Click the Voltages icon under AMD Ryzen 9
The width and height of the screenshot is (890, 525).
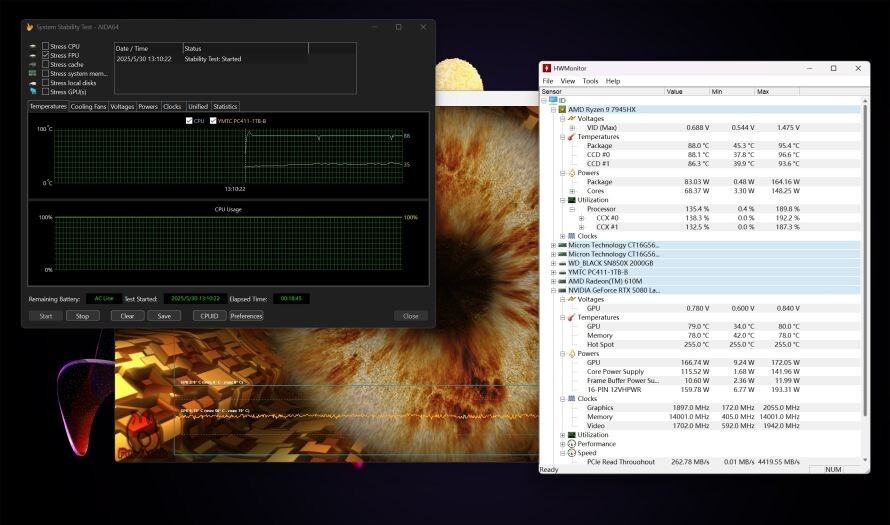(572, 119)
